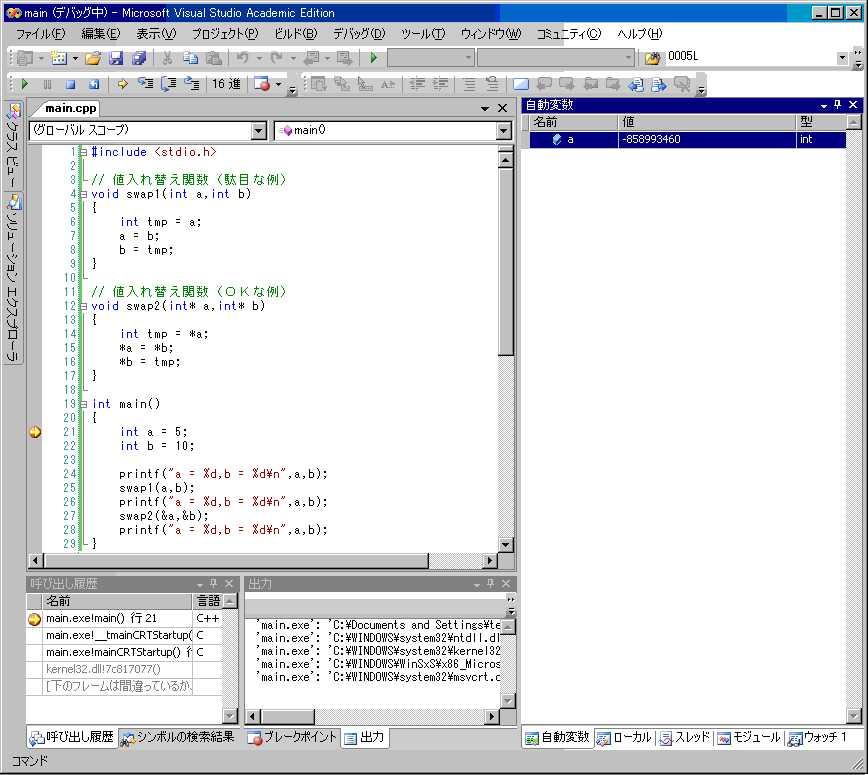Switch to the スレッド tab
Viewport: 868px width, 775px height.
coord(685,738)
